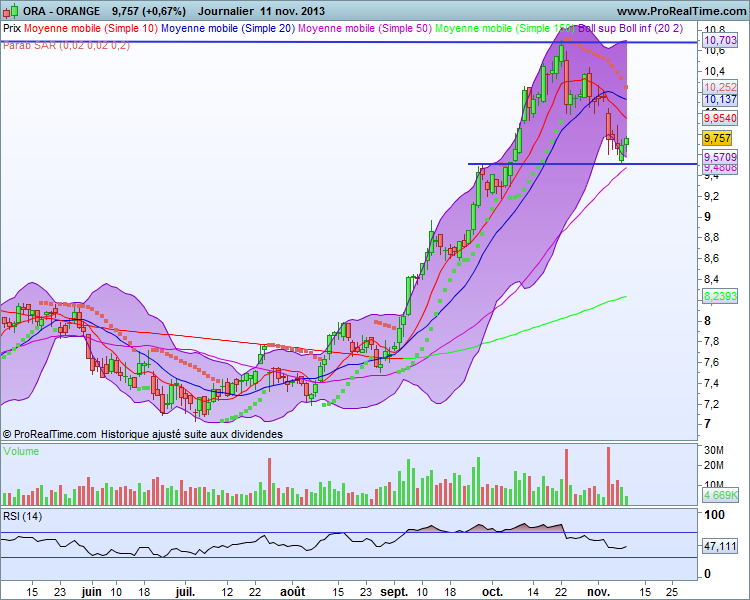The width and height of the screenshot is (750, 600).
Task: Click the tallest red volume bar in November
Action: click(608, 476)
